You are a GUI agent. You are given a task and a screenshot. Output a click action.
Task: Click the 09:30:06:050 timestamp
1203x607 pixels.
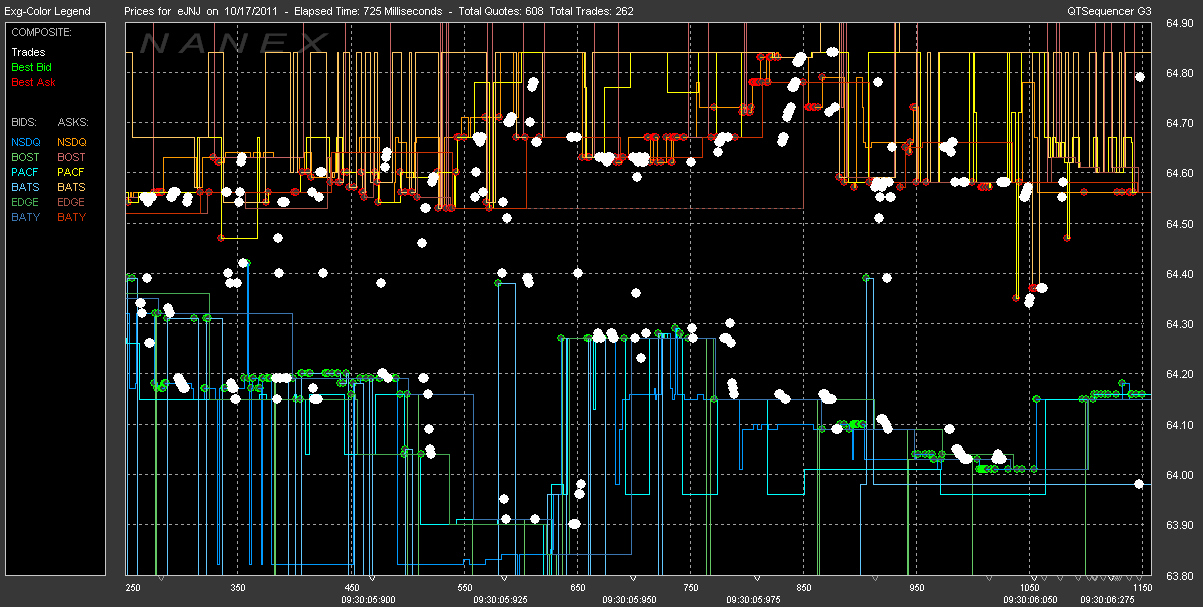(x=1028, y=599)
